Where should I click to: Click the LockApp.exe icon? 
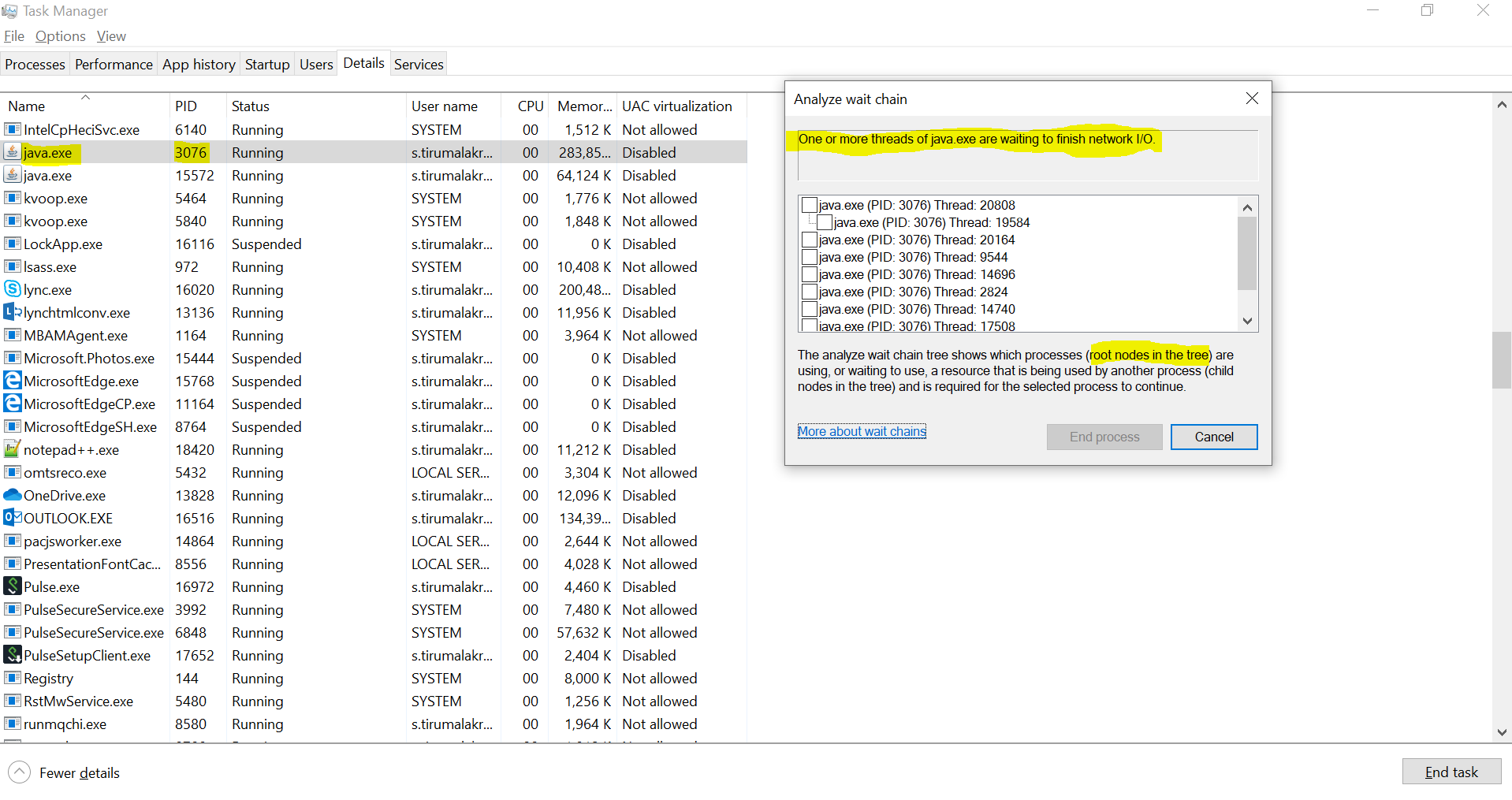[x=12, y=244]
